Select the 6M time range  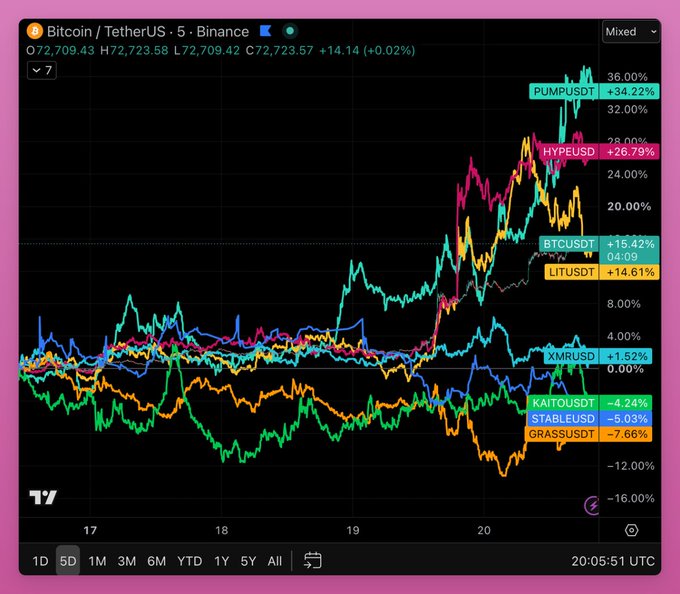(157, 561)
